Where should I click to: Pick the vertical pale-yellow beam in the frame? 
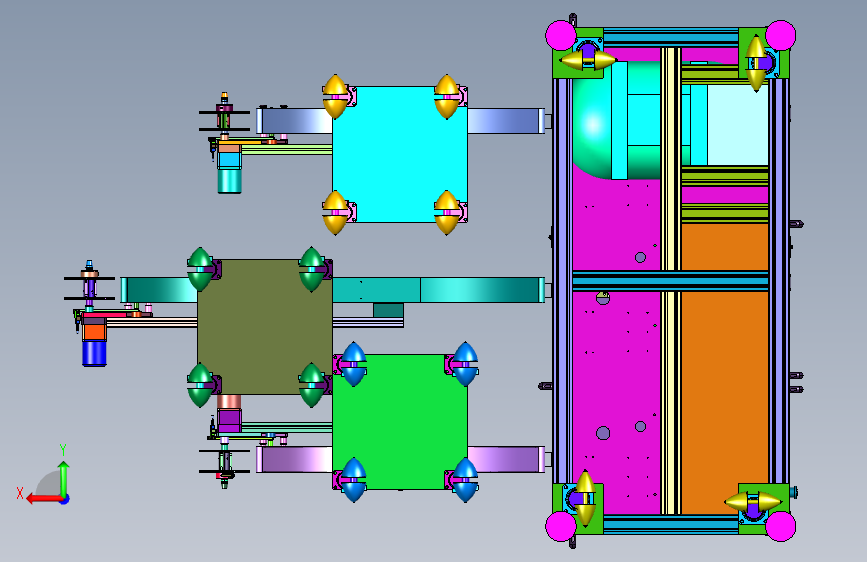671,281
